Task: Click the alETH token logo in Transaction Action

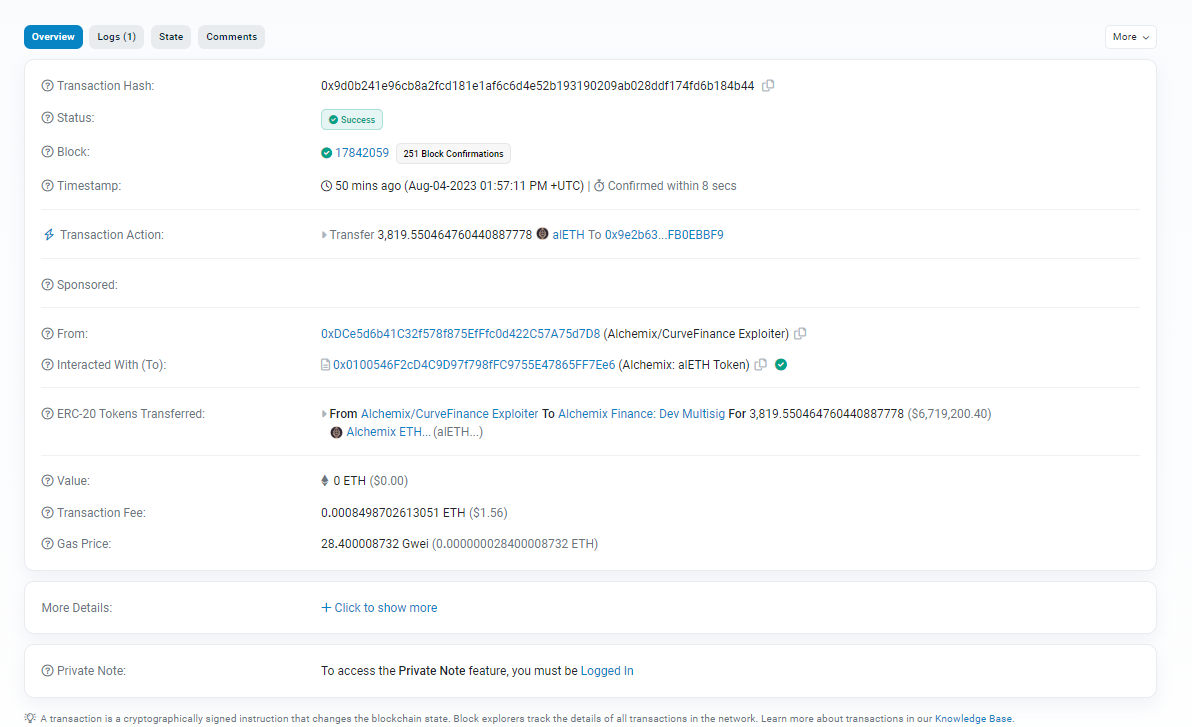Action: point(542,234)
